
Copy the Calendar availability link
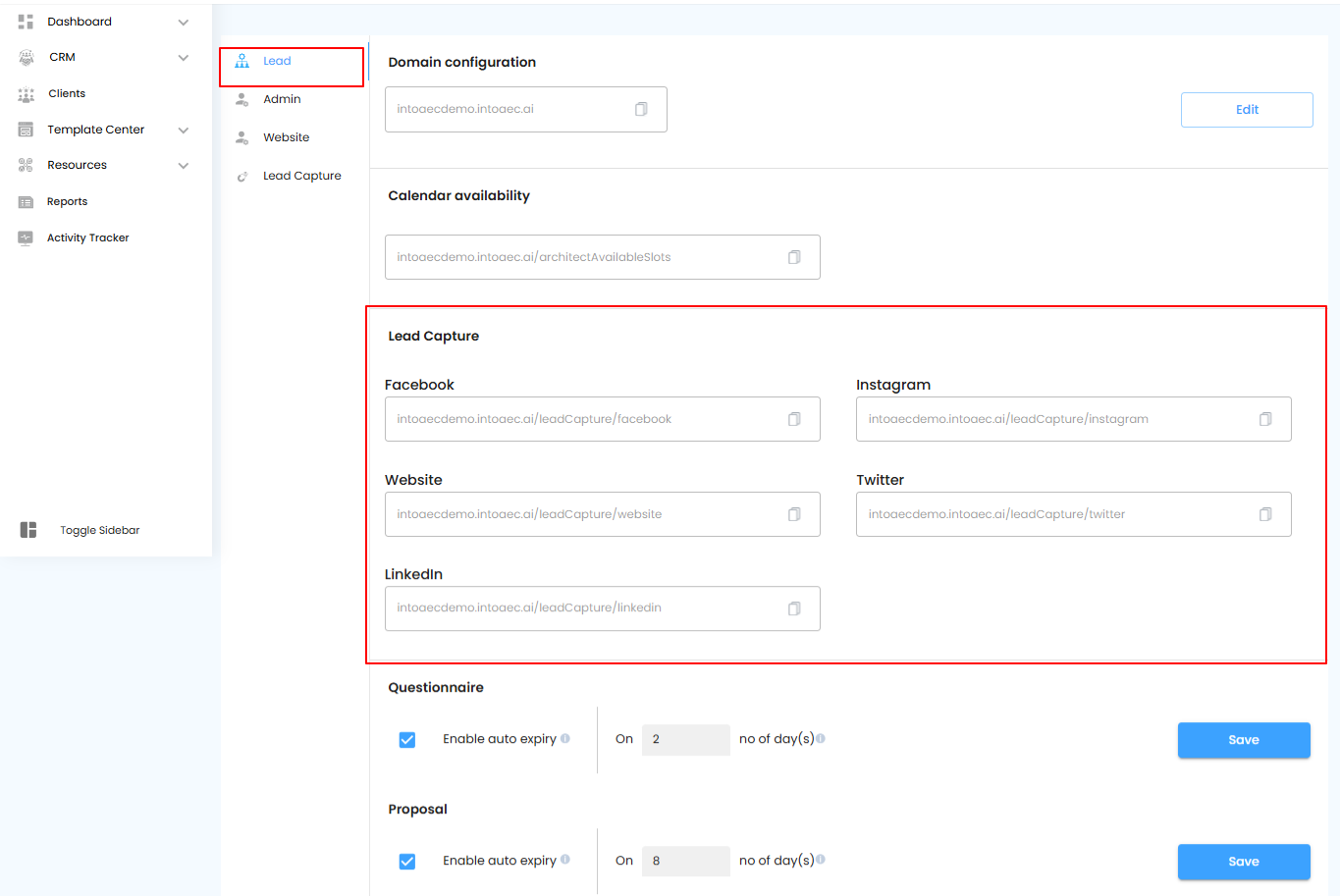(x=794, y=257)
